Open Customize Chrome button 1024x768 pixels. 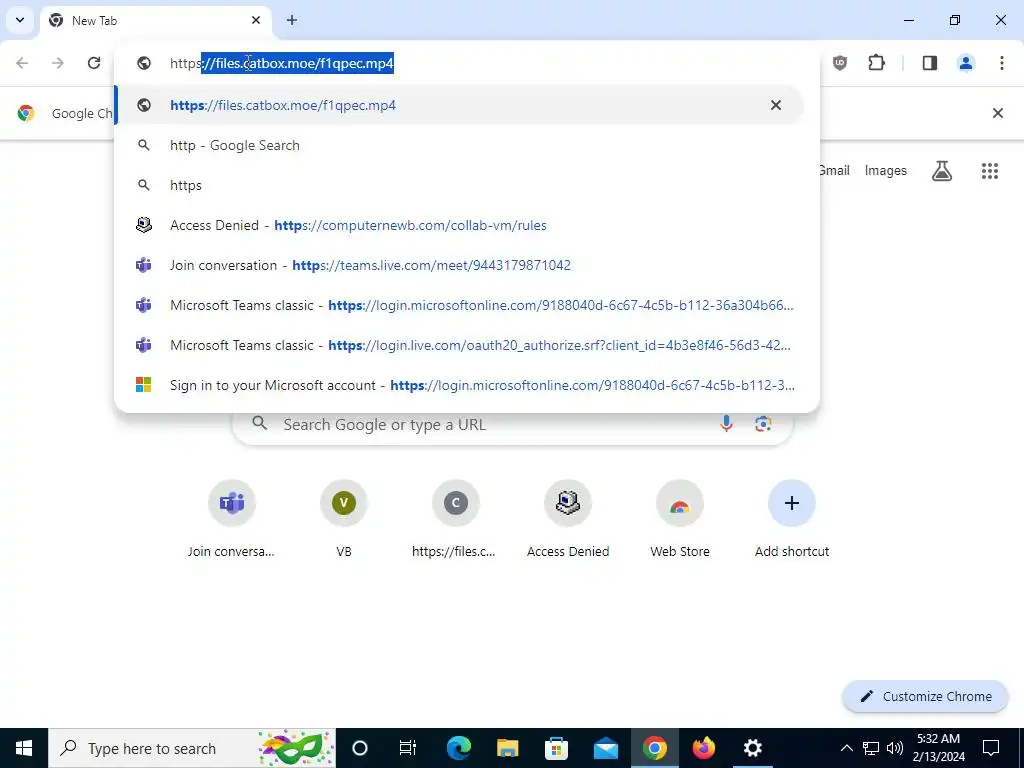point(925,696)
